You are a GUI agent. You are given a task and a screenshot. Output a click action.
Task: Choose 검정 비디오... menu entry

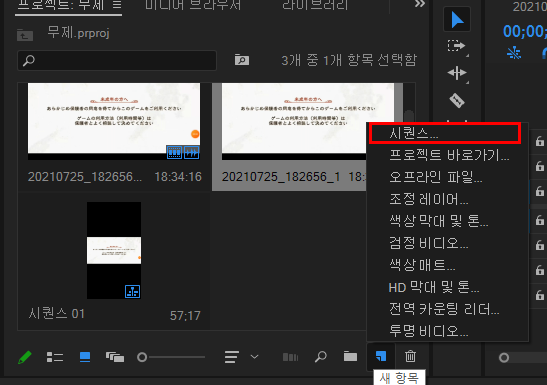448,243
